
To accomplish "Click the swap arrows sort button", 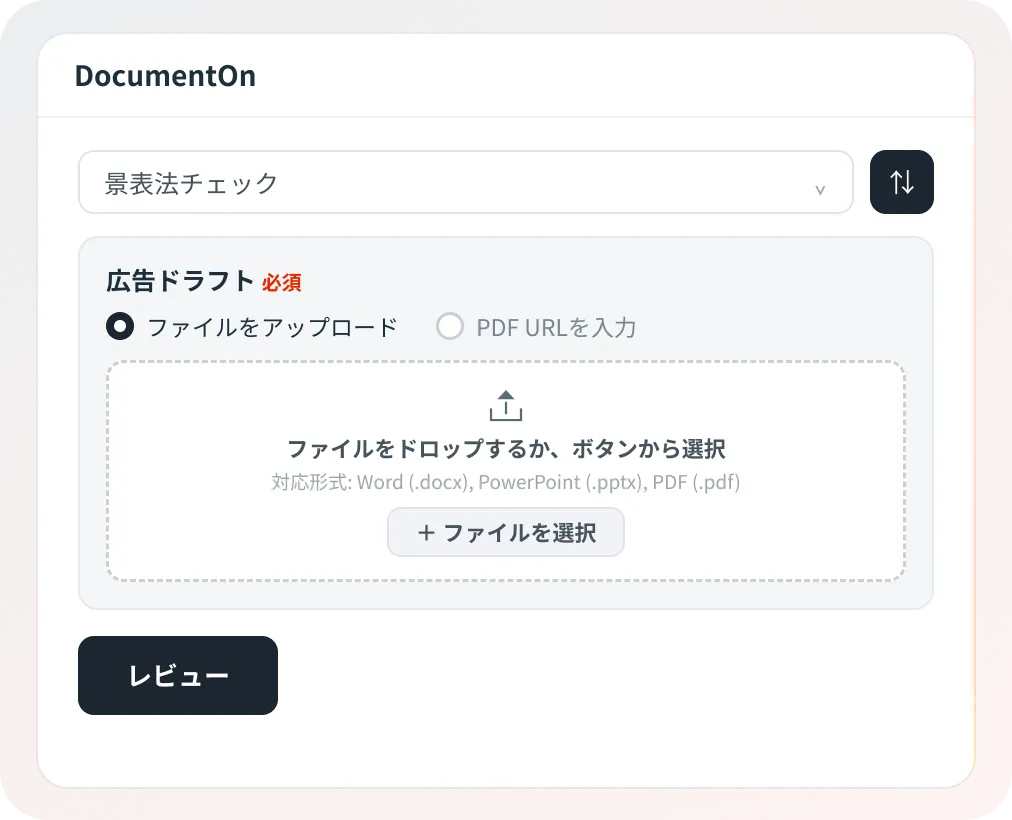I will pos(902,182).
